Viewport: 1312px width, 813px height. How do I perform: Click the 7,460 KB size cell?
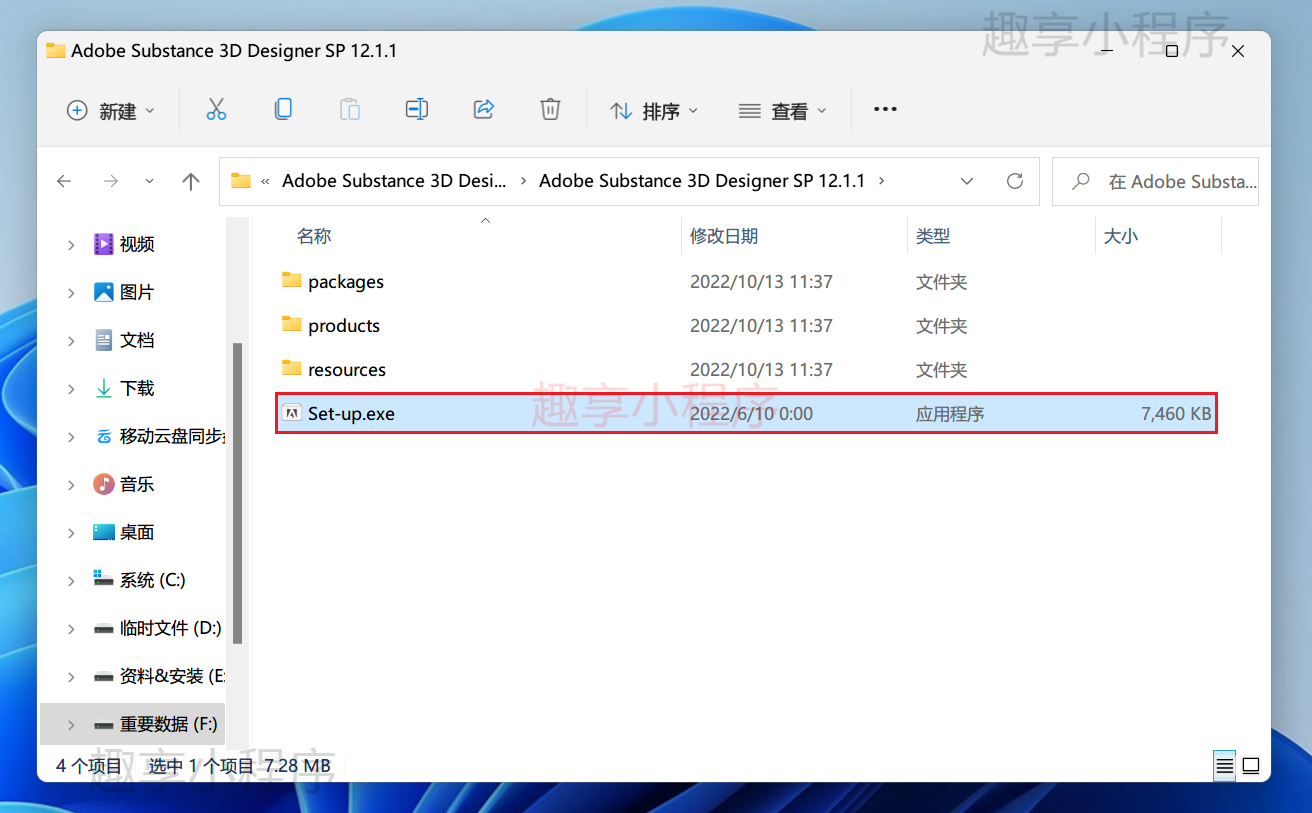click(1176, 413)
